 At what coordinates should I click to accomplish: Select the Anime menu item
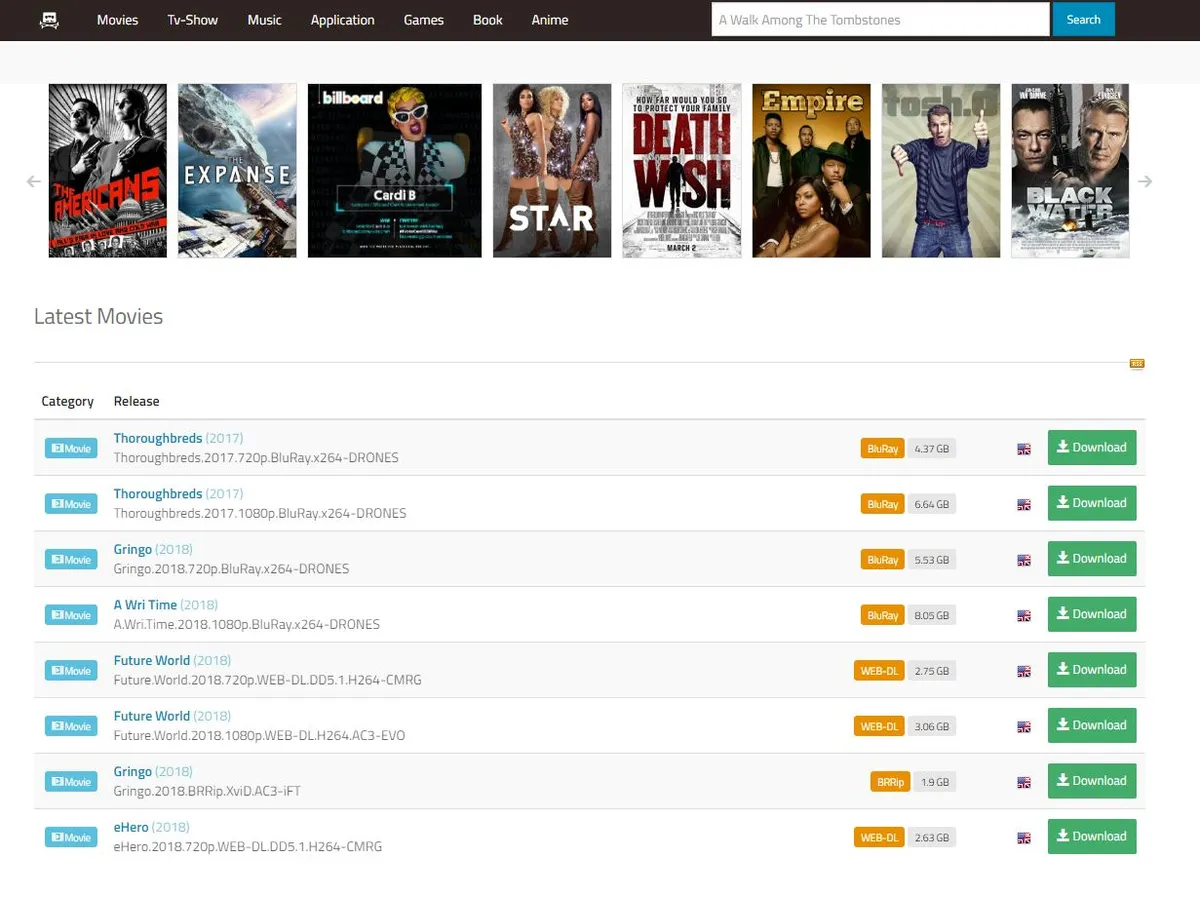click(549, 19)
